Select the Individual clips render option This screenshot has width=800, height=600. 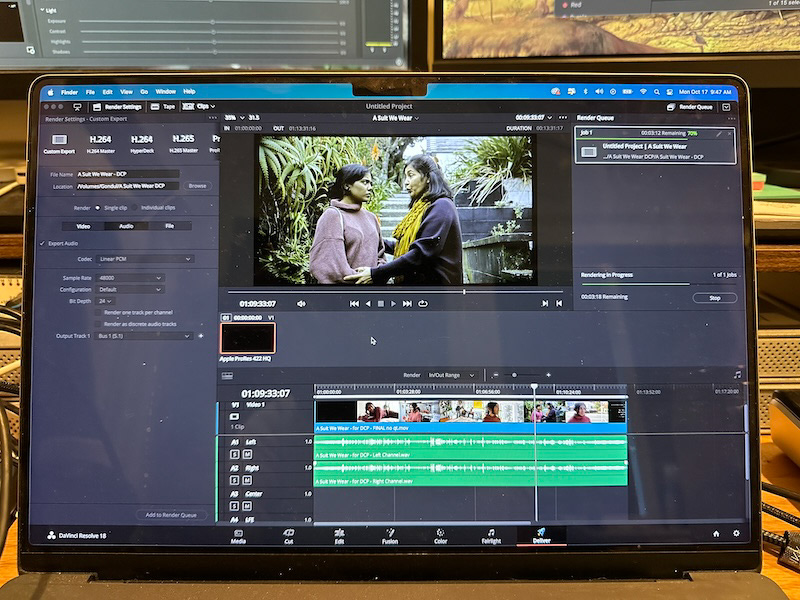134,208
